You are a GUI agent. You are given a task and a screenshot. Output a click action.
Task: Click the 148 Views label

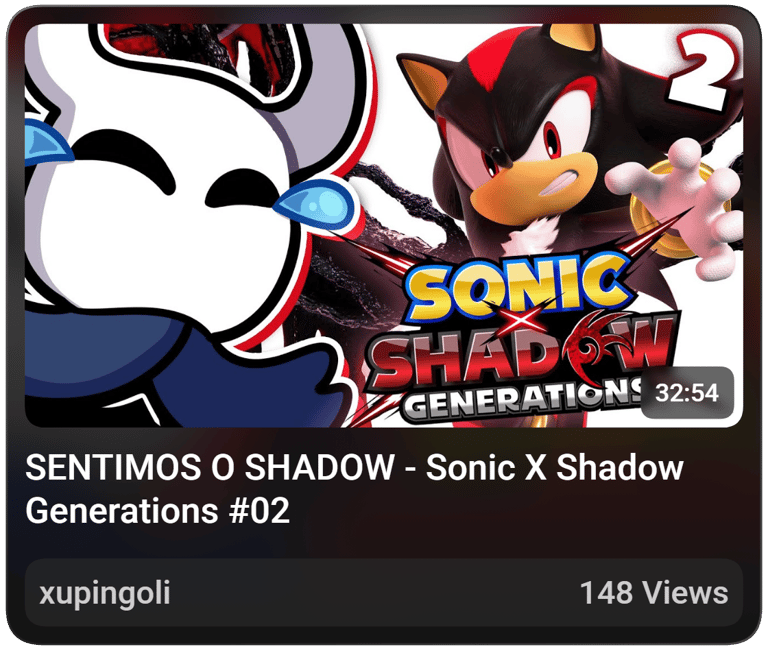(x=654, y=593)
